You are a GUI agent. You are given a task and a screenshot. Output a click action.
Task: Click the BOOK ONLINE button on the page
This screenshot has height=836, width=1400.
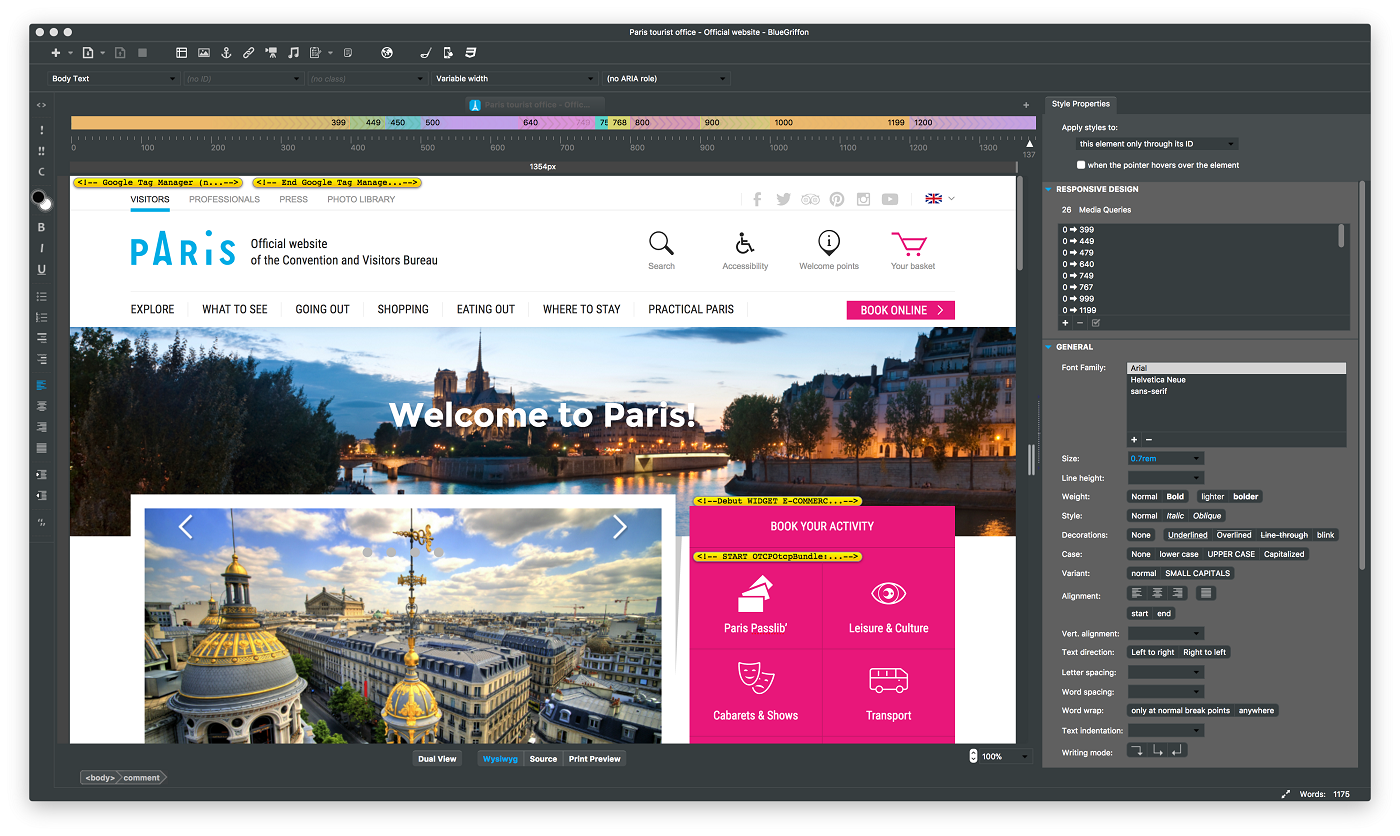tap(900, 310)
